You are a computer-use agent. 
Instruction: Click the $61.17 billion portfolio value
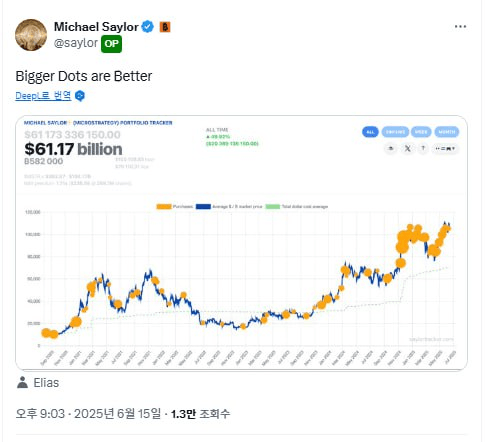[x=73, y=149]
